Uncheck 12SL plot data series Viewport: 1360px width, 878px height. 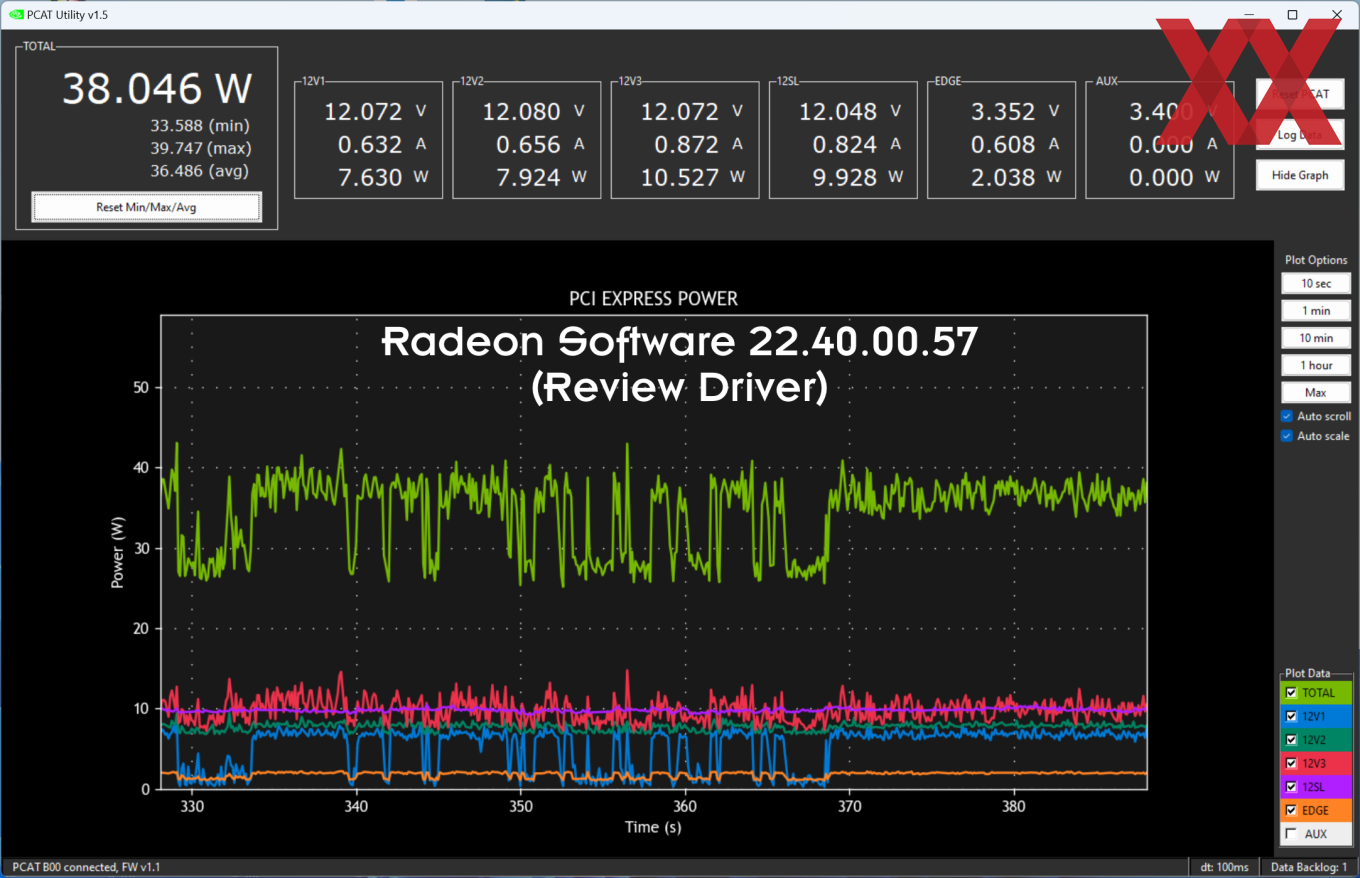(x=1291, y=787)
